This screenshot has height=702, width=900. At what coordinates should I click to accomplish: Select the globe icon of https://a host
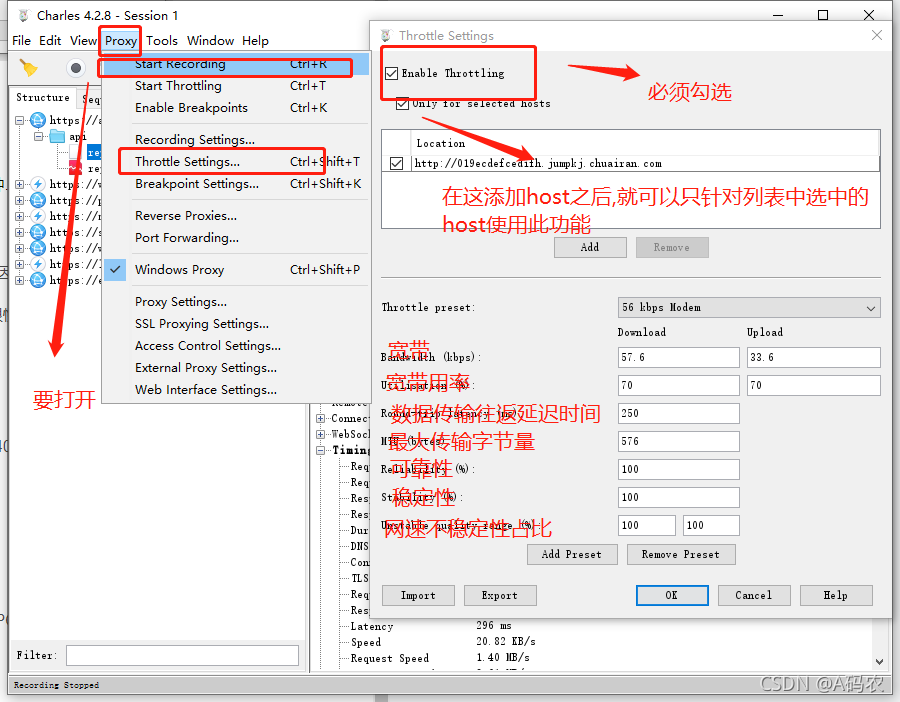[38, 120]
